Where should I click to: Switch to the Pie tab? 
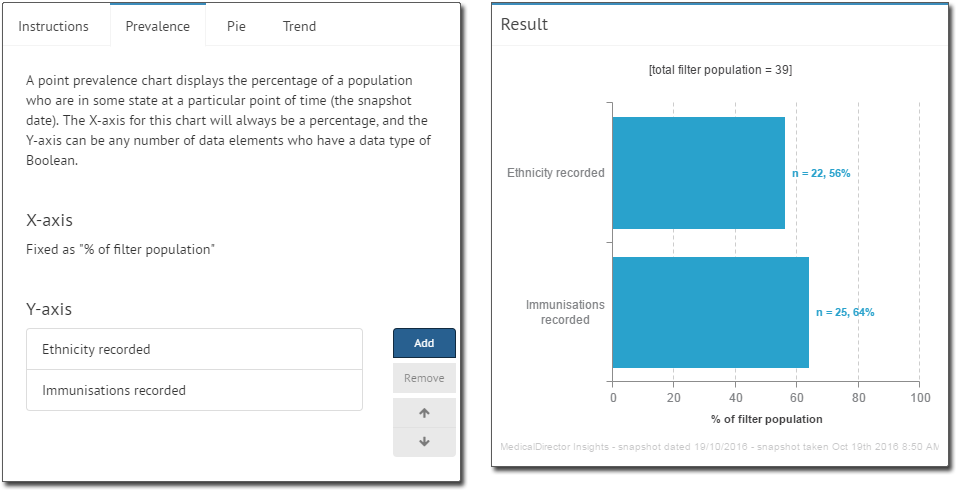click(236, 26)
